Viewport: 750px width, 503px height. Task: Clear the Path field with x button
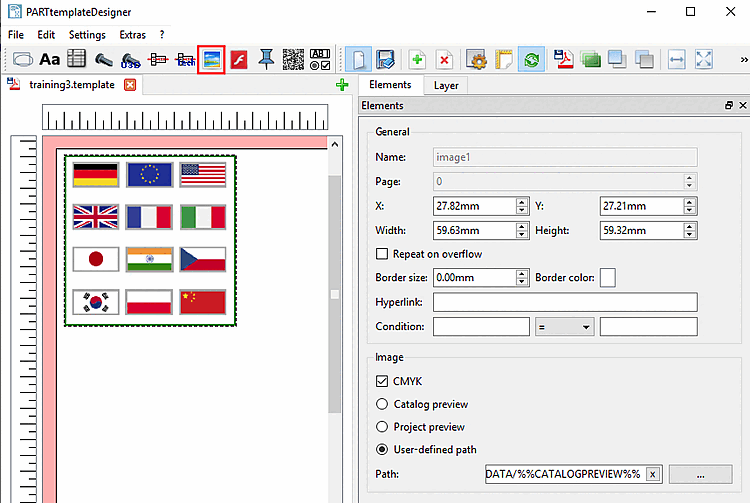pos(652,474)
